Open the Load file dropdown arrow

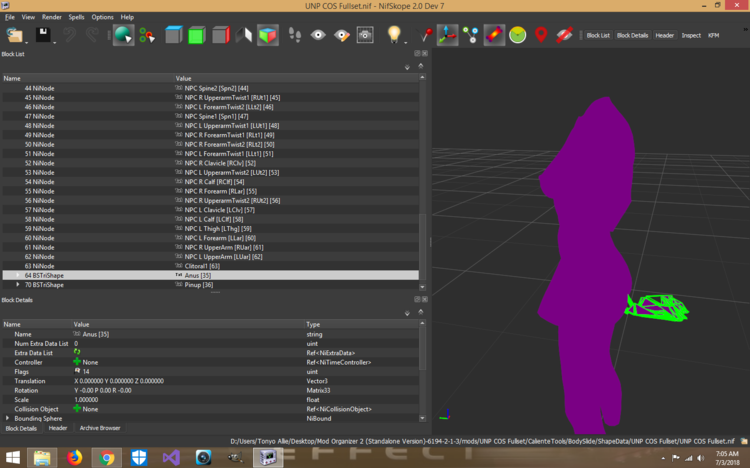click(26, 43)
